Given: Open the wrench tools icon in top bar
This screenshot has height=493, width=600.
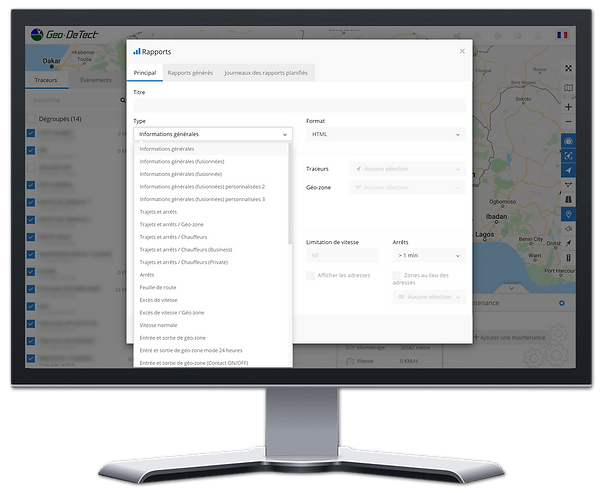Looking at the screenshot, I should 478,36.
